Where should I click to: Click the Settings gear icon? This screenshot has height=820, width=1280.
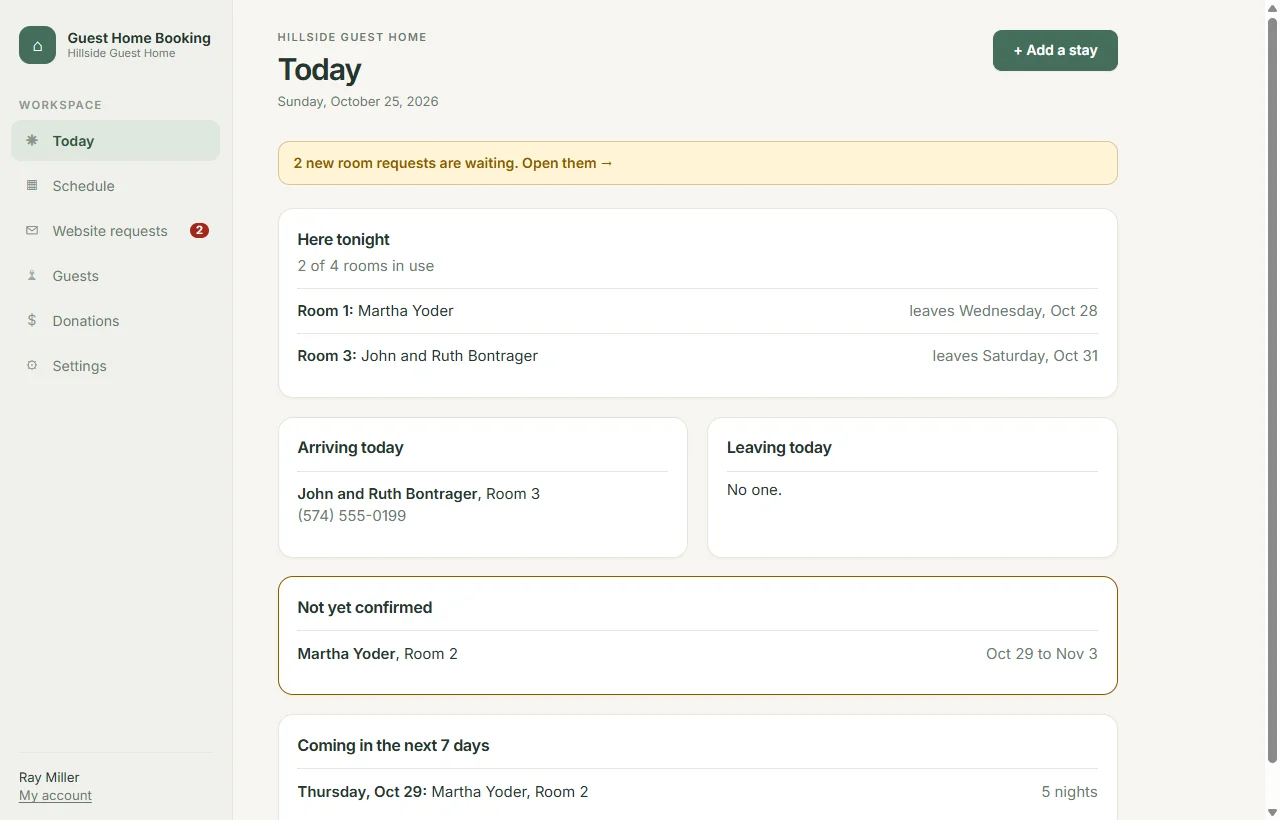(32, 366)
